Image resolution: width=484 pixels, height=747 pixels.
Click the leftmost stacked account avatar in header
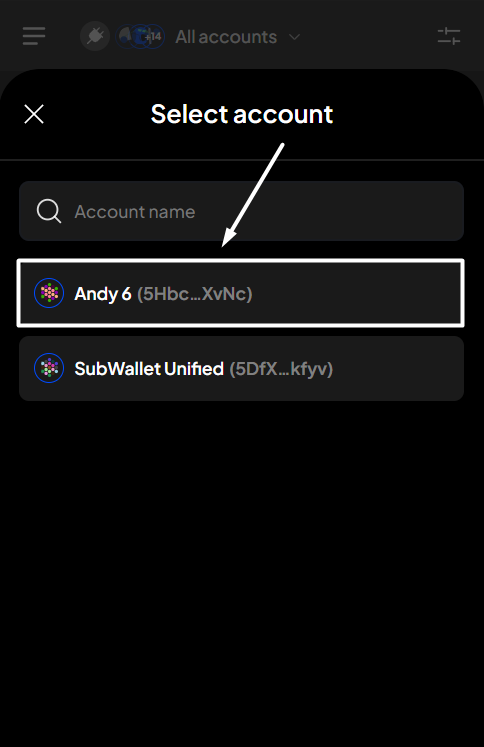click(x=125, y=37)
